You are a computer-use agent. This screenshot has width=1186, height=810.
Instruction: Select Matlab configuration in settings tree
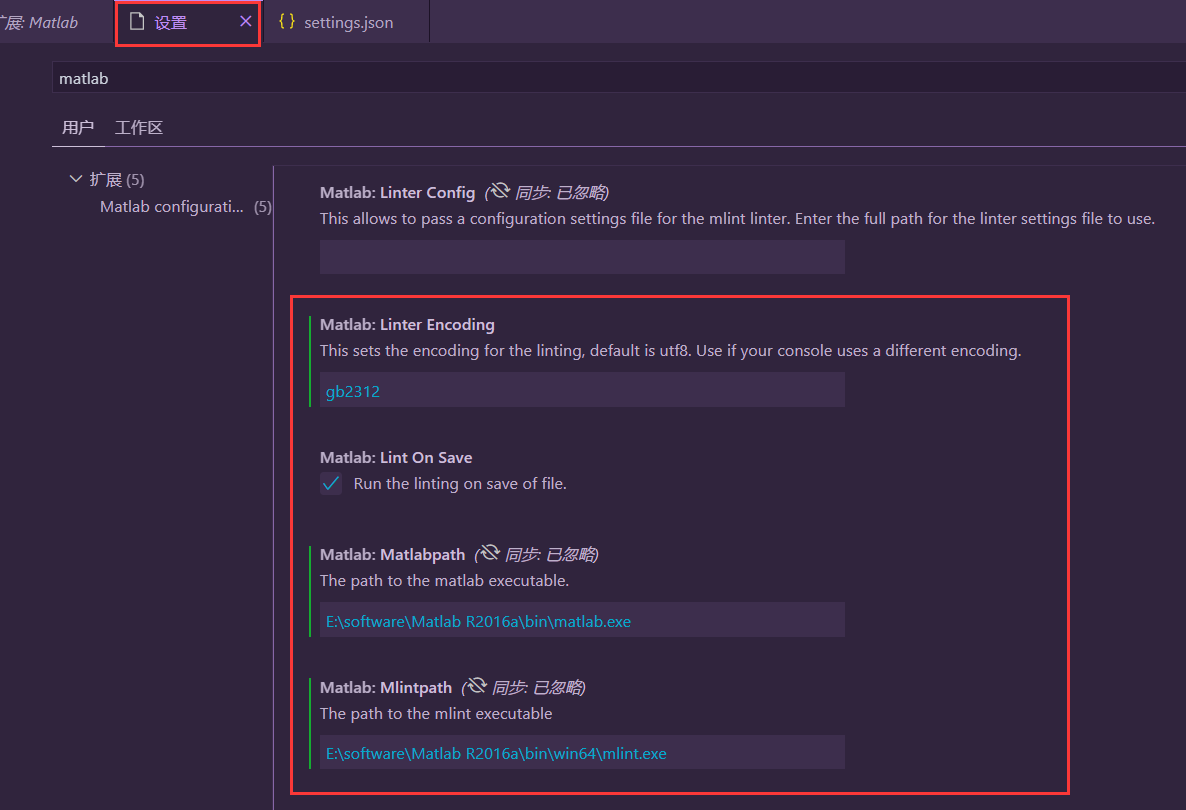pyautogui.click(x=172, y=206)
